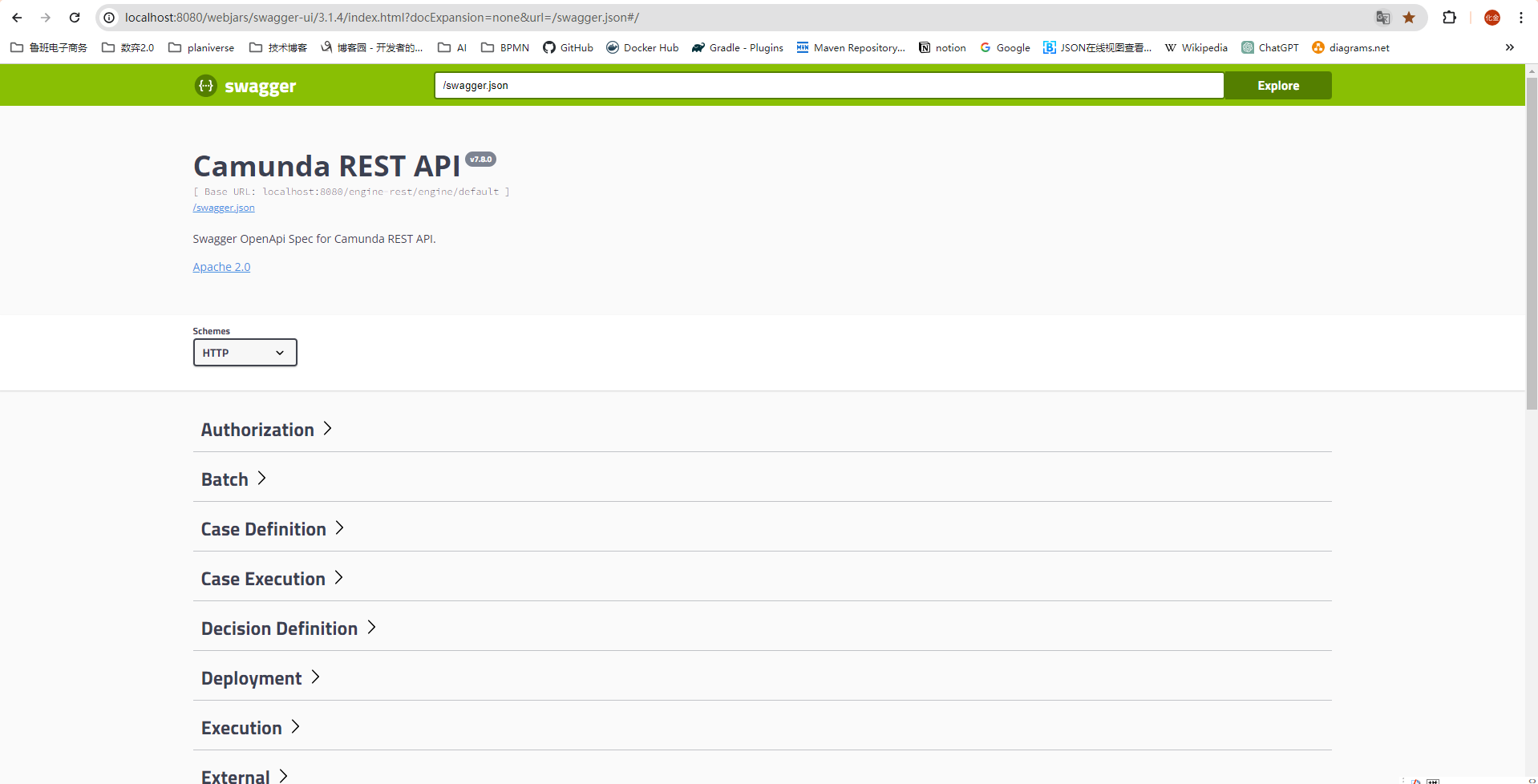This screenshot has height=784, width=1538.
Task: Open the Schemes HTTP dropdown
Action: [x=245, y=353]
